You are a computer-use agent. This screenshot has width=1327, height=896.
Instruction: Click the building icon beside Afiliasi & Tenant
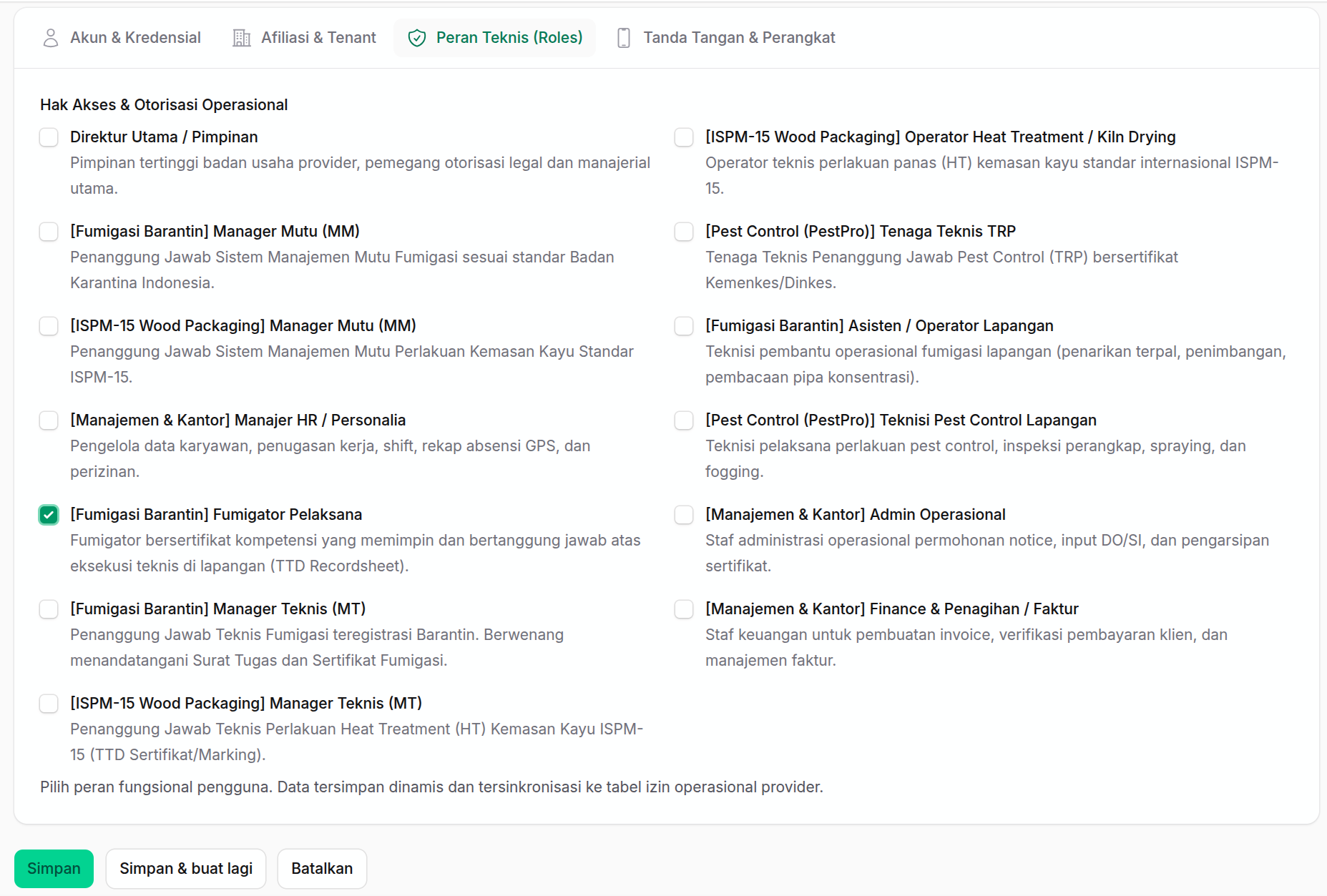pyautogui.click(x=242, y=38)
